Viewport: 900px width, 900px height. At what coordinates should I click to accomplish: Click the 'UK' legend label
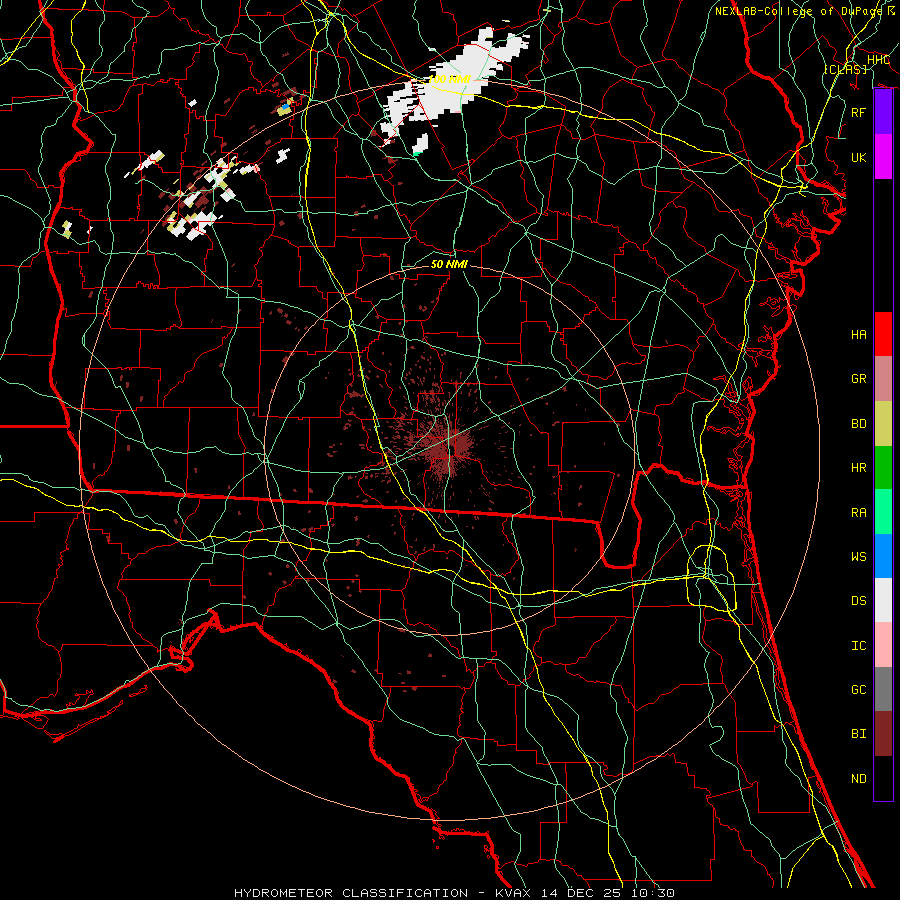pyautogui.click(x=859, y=157)
